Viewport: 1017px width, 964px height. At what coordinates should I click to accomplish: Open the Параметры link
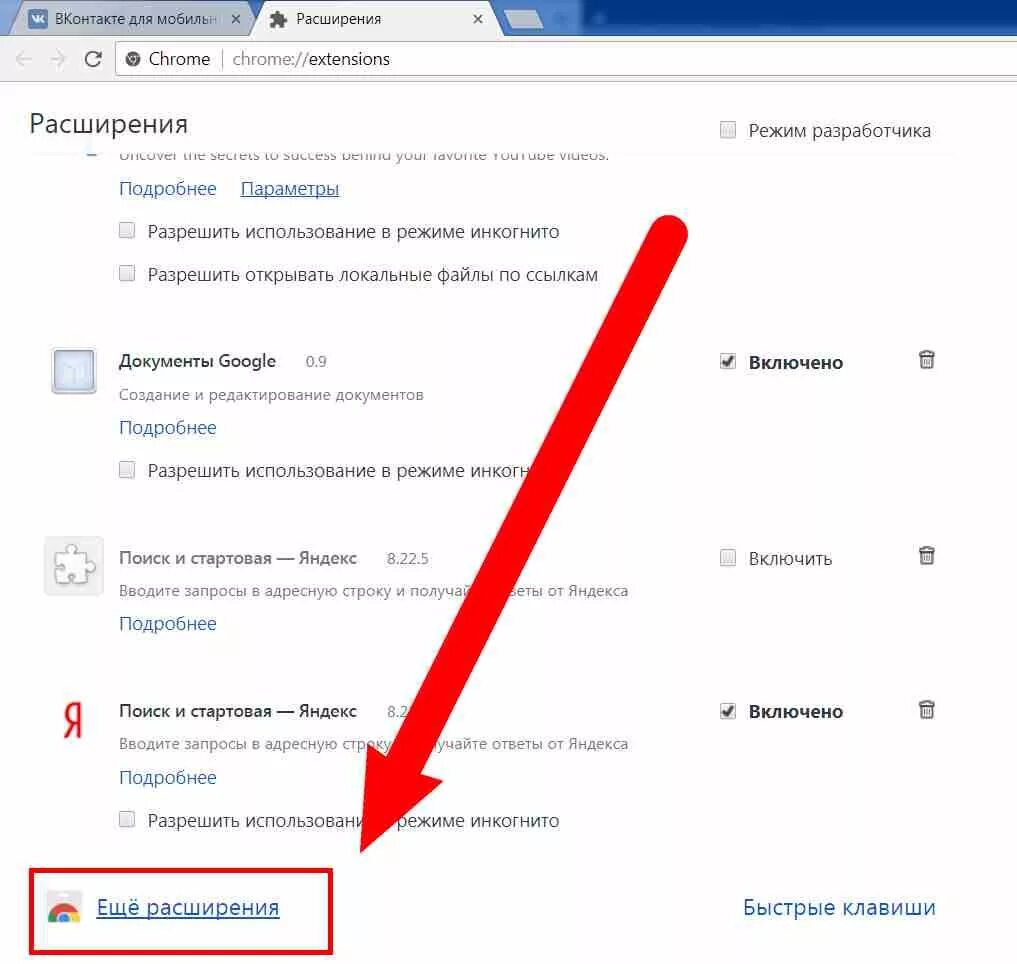tap(290, 189)
